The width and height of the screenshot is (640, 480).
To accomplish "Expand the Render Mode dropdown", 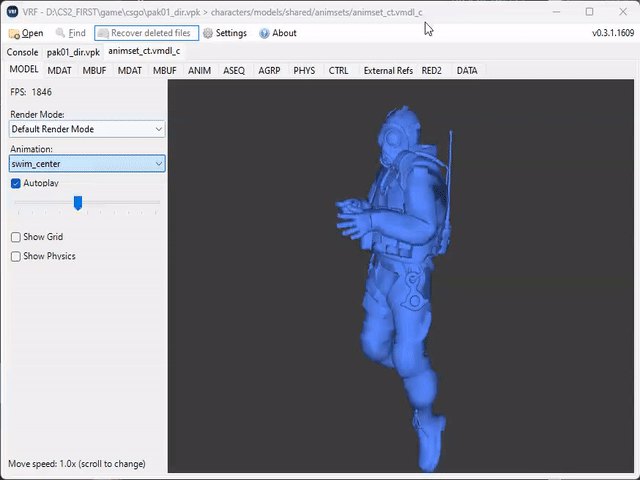I will click(x=87, y=129).
